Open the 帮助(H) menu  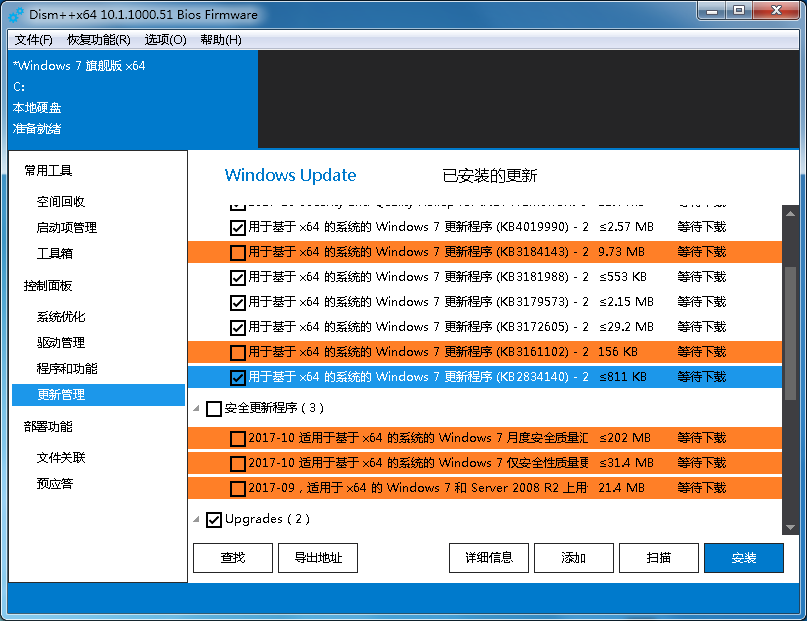pos(221,40)
